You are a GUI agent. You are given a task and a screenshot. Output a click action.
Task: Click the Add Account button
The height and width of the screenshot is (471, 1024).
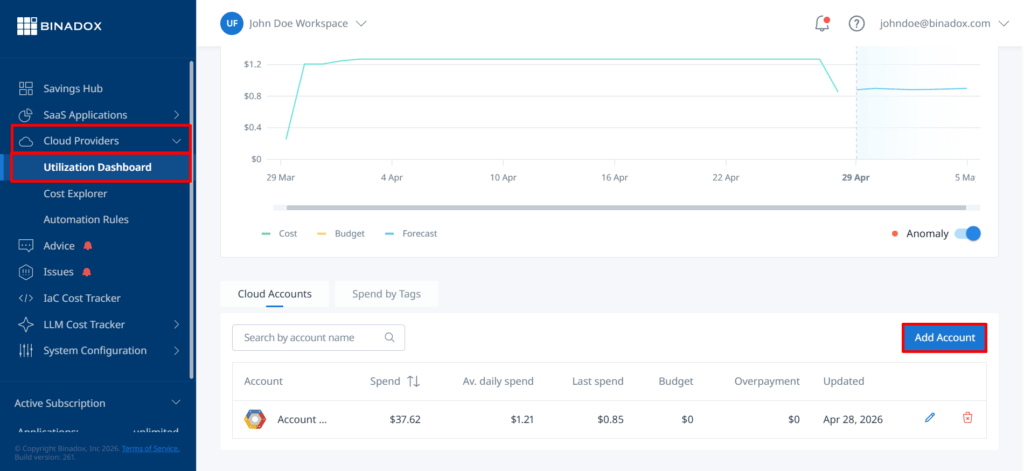click(944, 338)
